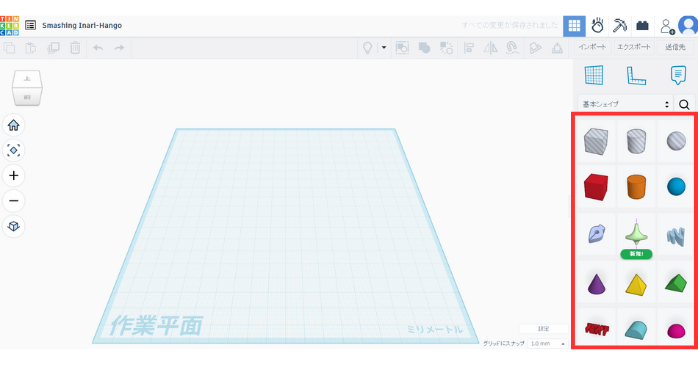Viewport: 698px width, 365px height.
Task: Toggle orthographic perspective view cube icon
Action: pos(13,226)
